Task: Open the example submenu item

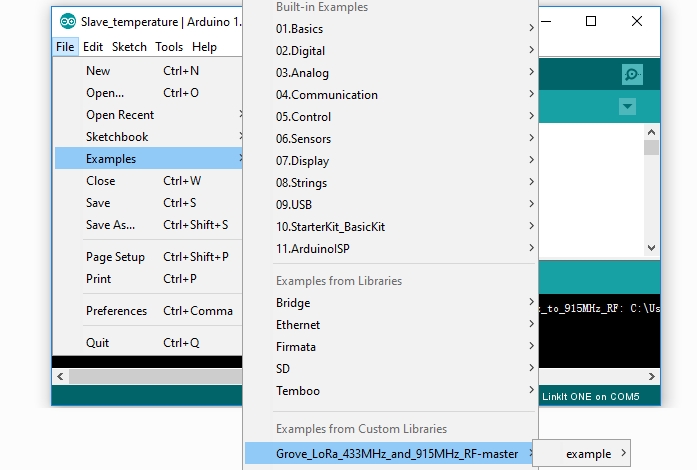Action: click(x=589, y=454)
